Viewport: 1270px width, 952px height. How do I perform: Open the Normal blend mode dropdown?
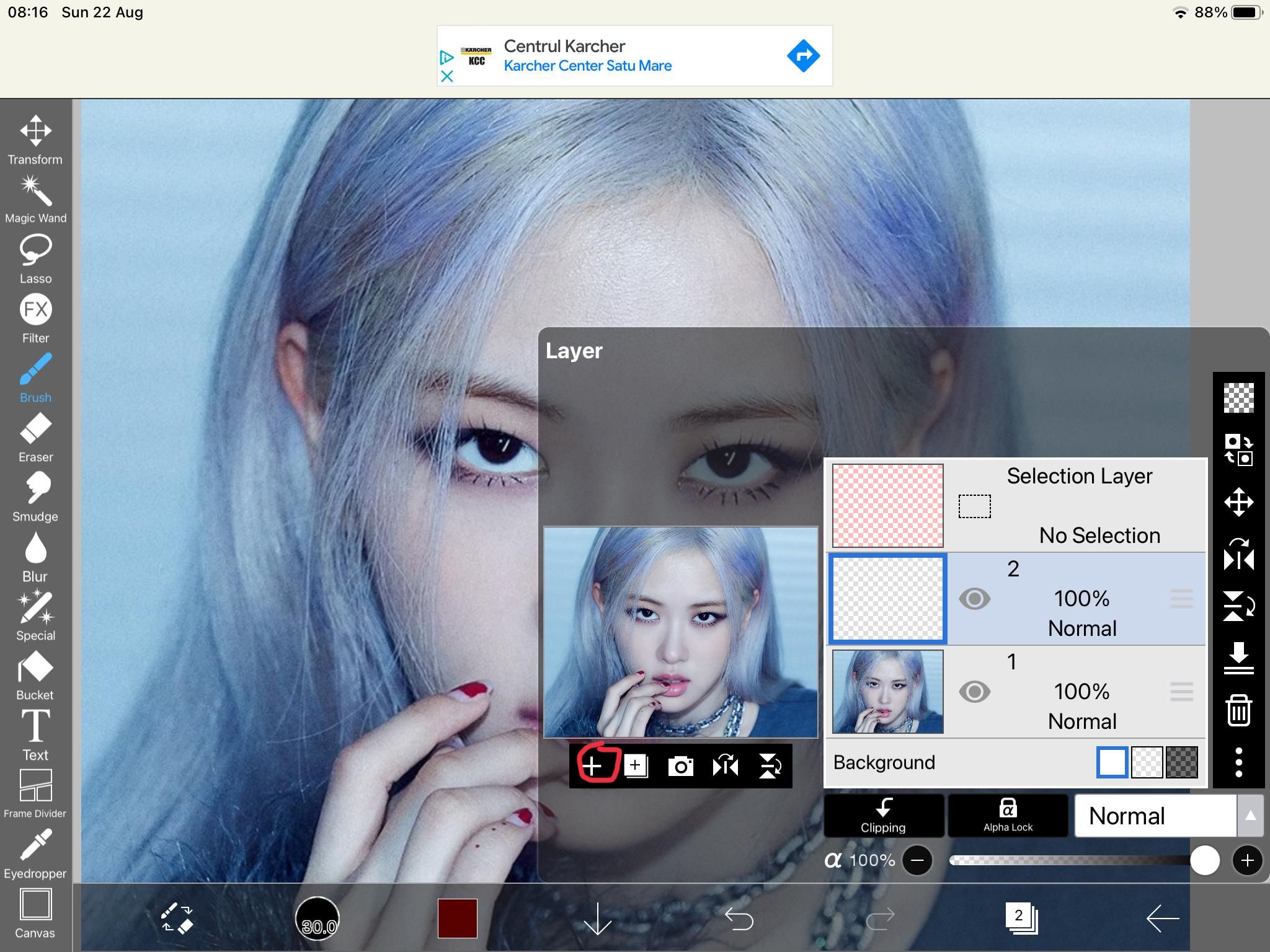(1155, 816)
